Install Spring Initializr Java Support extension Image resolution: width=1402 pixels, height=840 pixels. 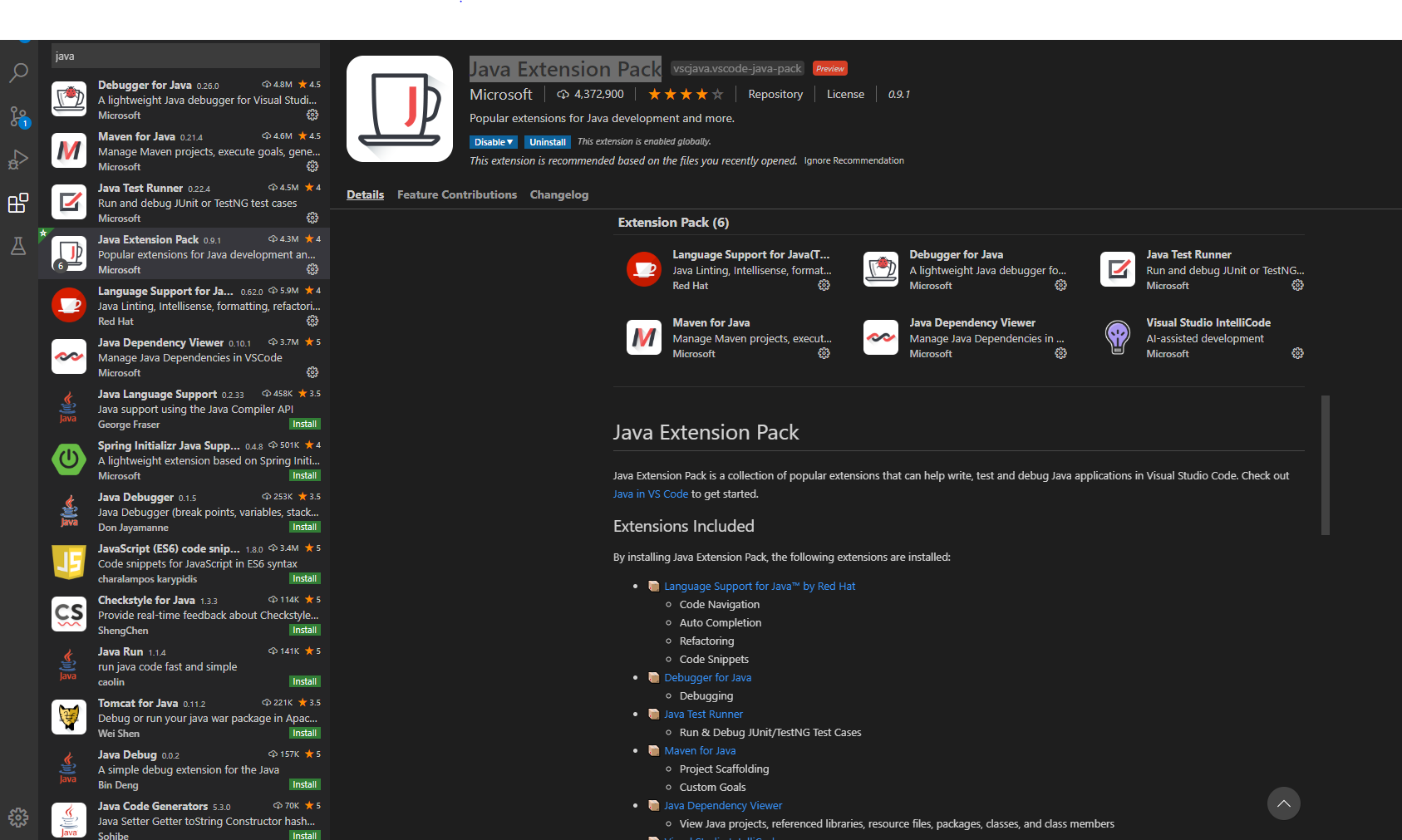tap(304, 475)
